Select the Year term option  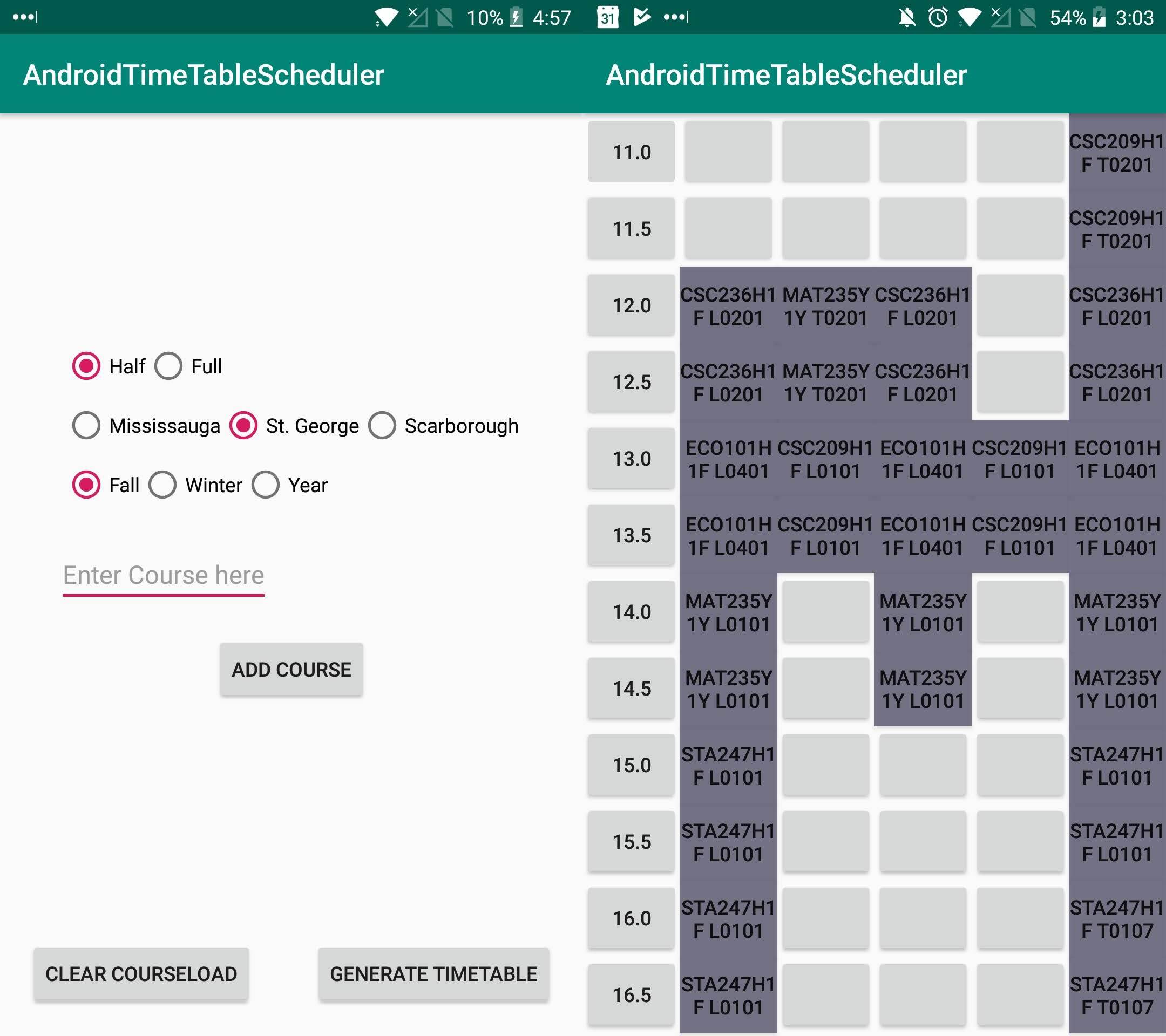pos(265,485)
